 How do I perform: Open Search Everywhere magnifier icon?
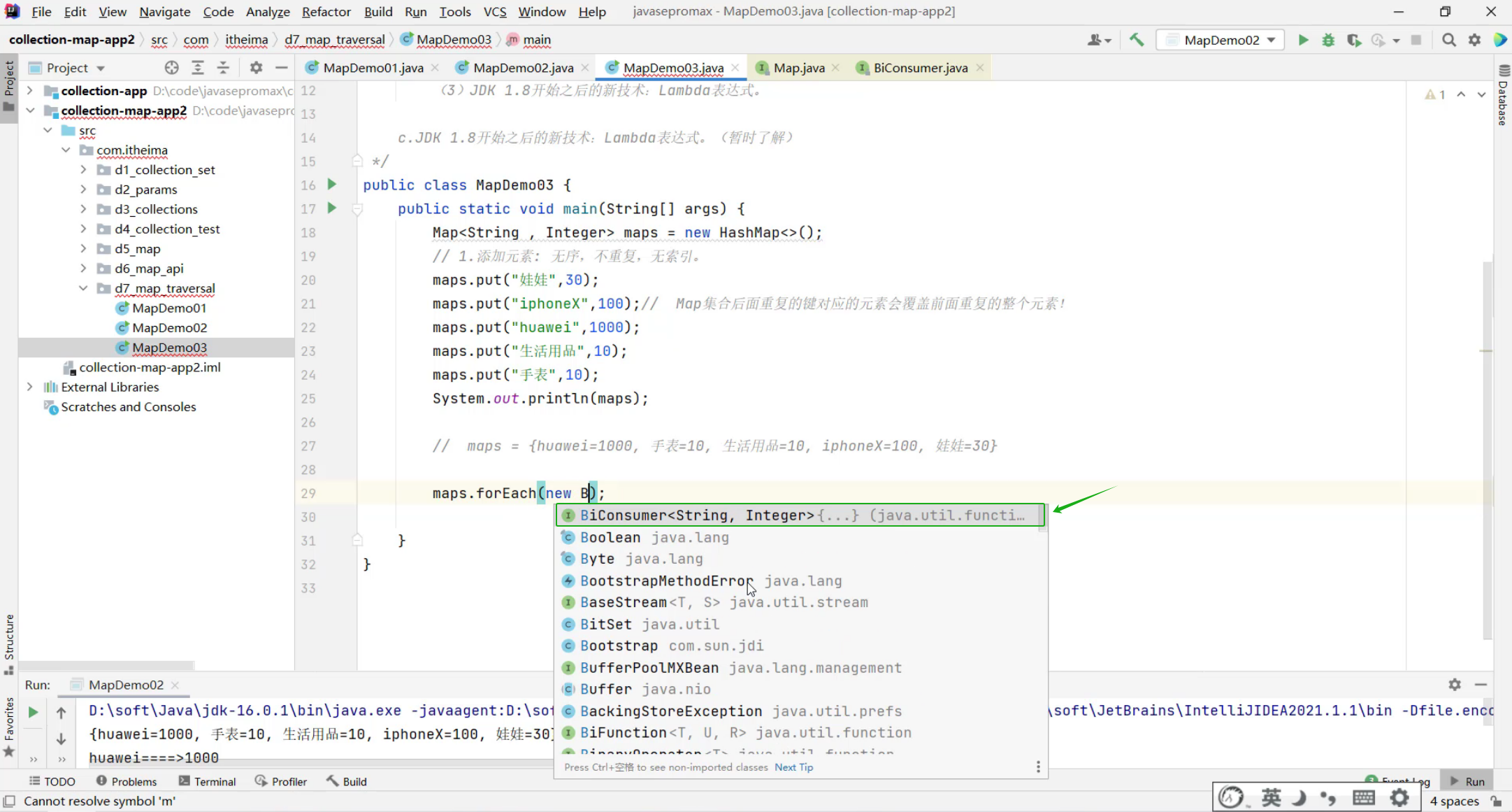1449,40
